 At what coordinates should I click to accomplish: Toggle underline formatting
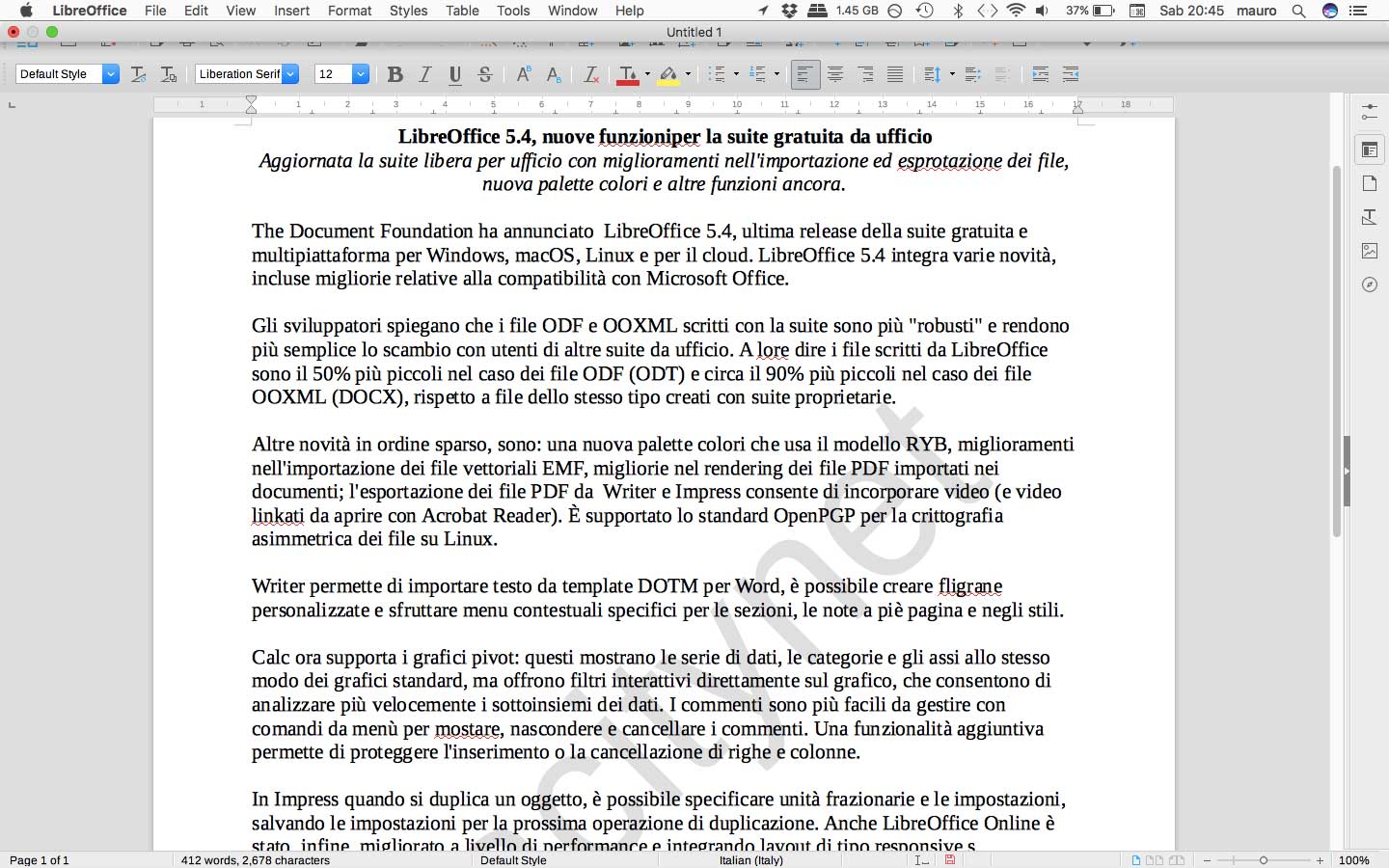[x=455, y=74]
